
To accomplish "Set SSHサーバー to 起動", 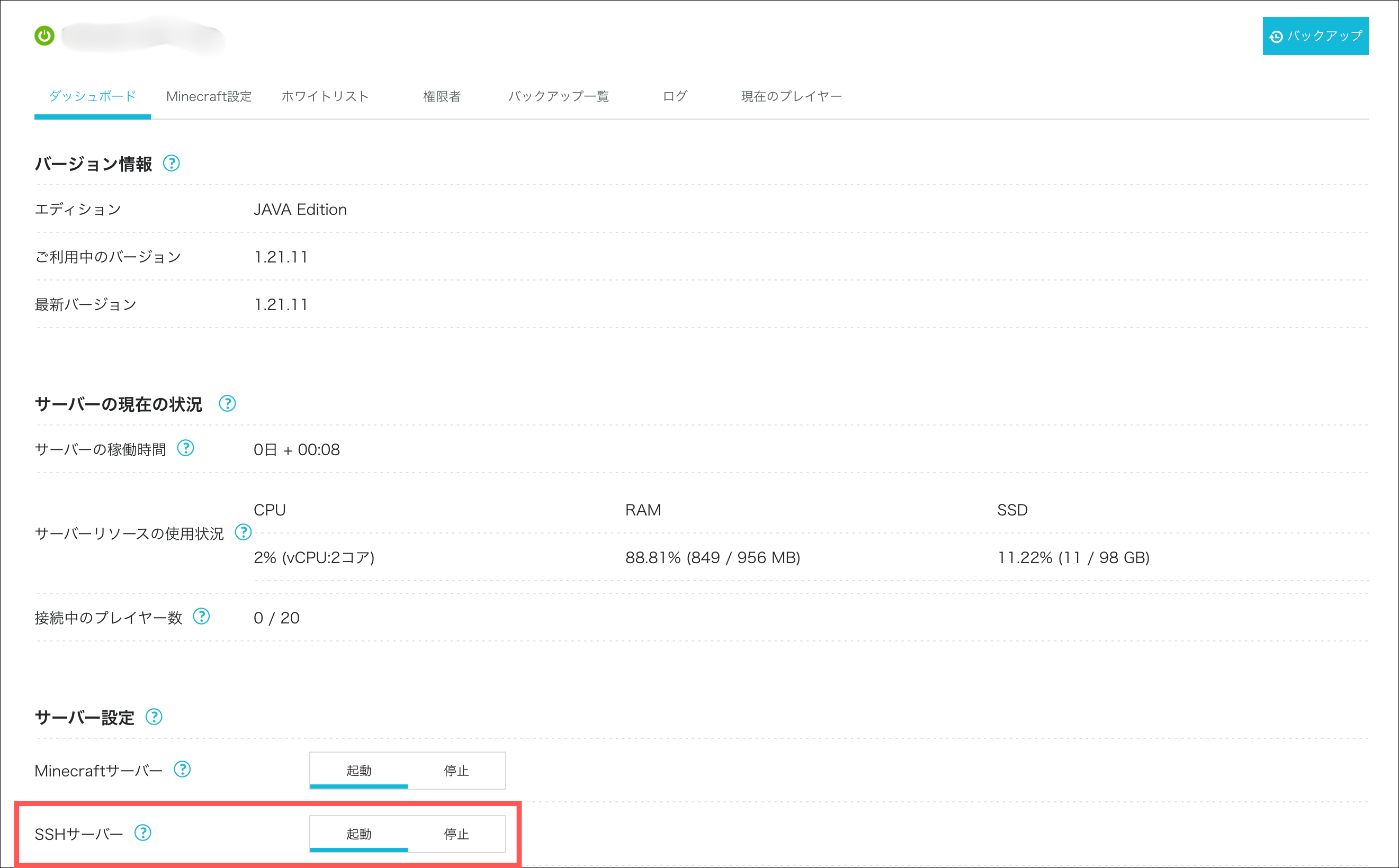I will (x=359, y=834).
